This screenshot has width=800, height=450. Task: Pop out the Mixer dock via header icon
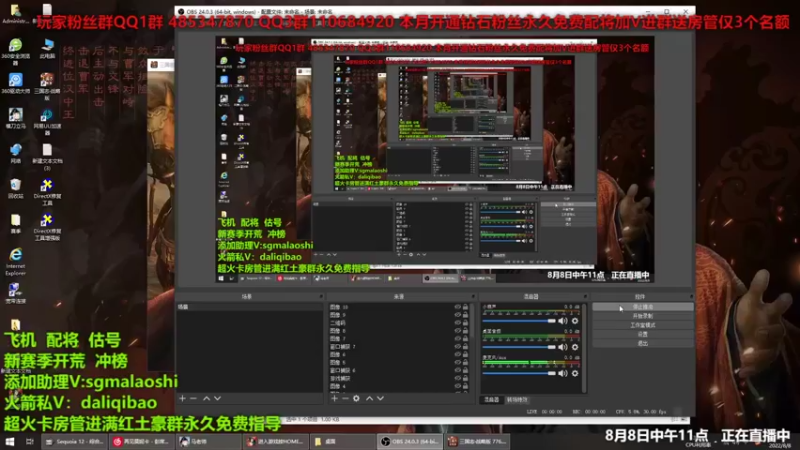585,296
